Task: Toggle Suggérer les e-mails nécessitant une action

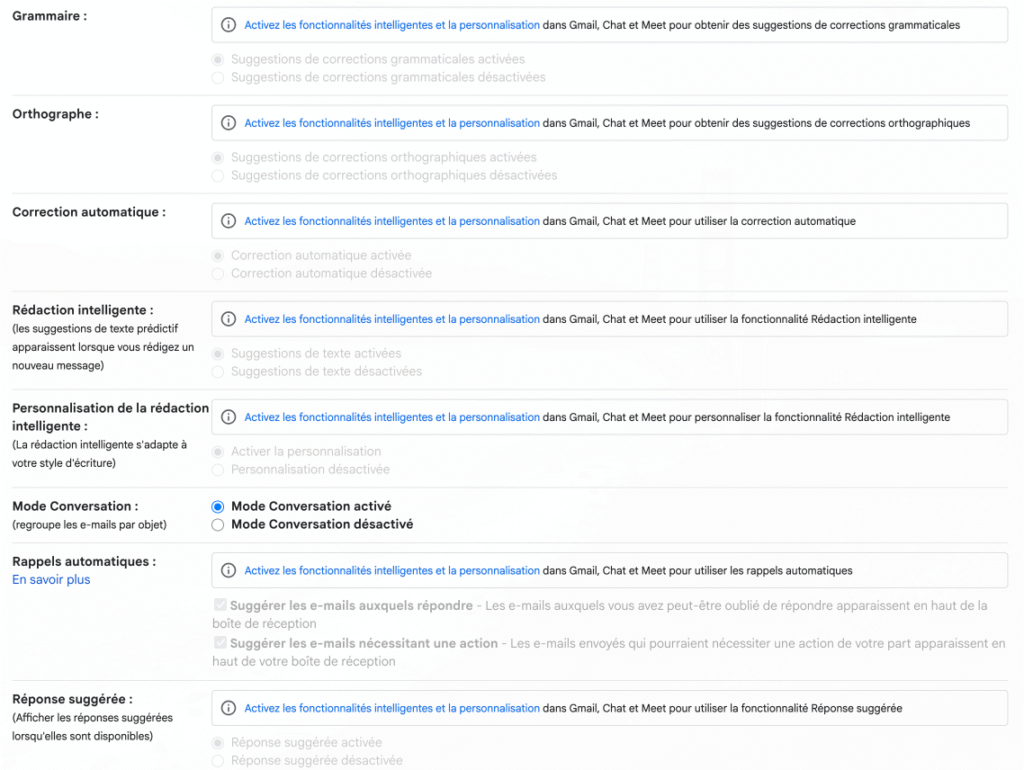Action: pos(220,644)
